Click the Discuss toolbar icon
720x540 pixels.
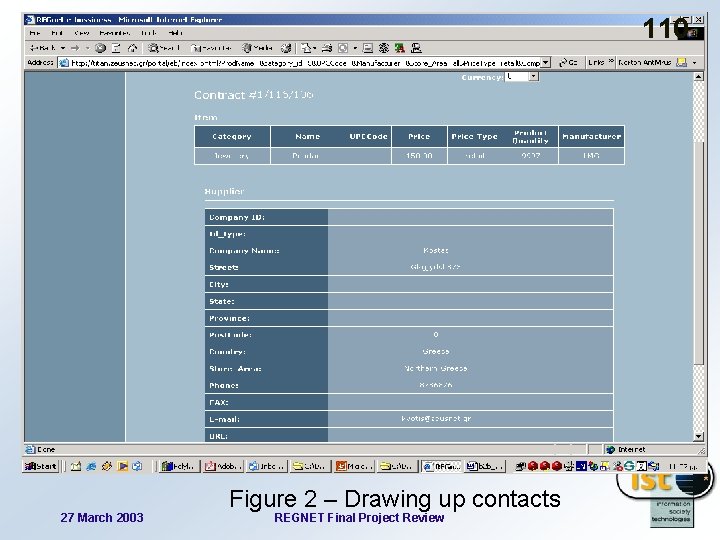coord(368,48)
